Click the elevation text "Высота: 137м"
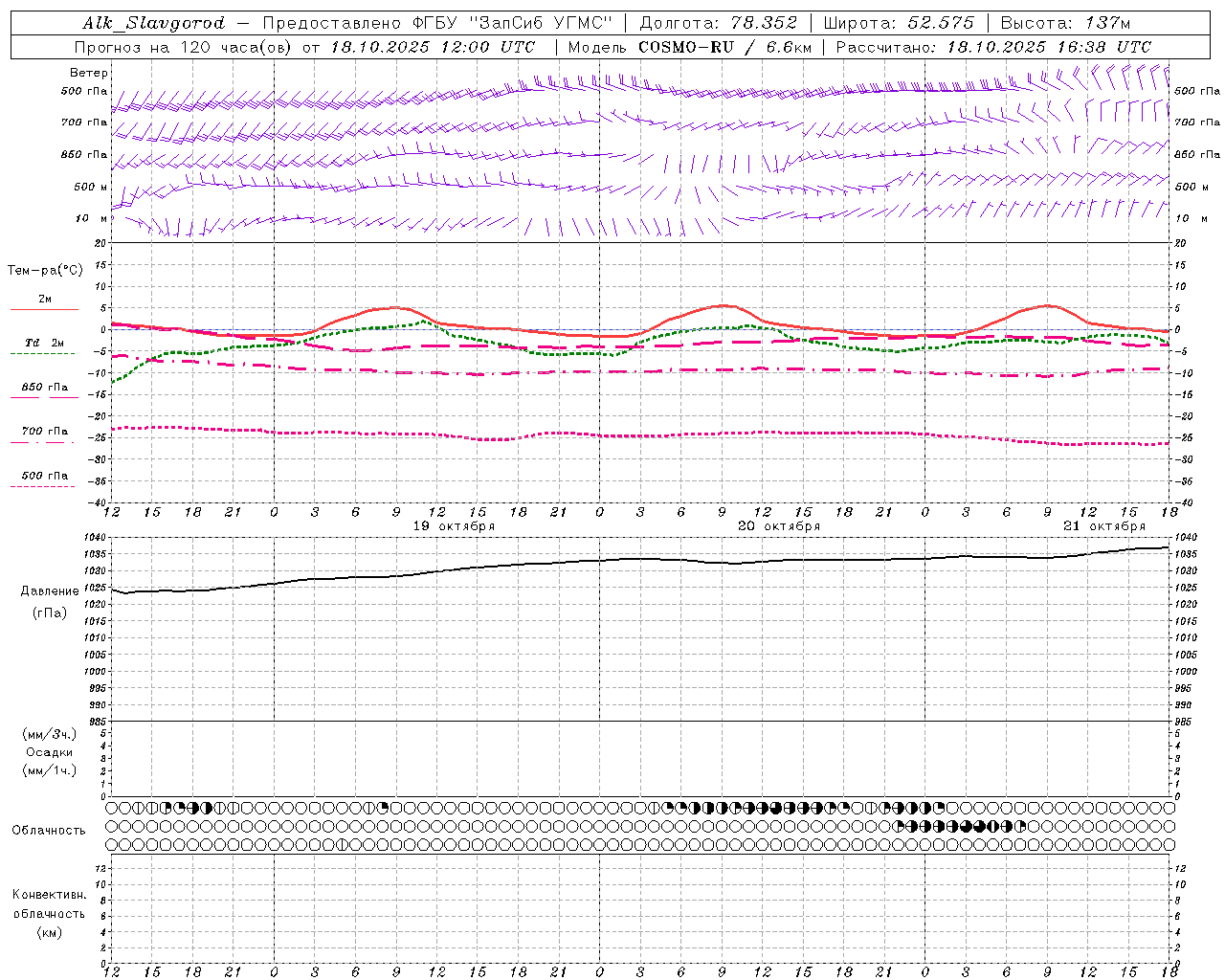The image size is (1225, 980). [x=1066, y=23]
